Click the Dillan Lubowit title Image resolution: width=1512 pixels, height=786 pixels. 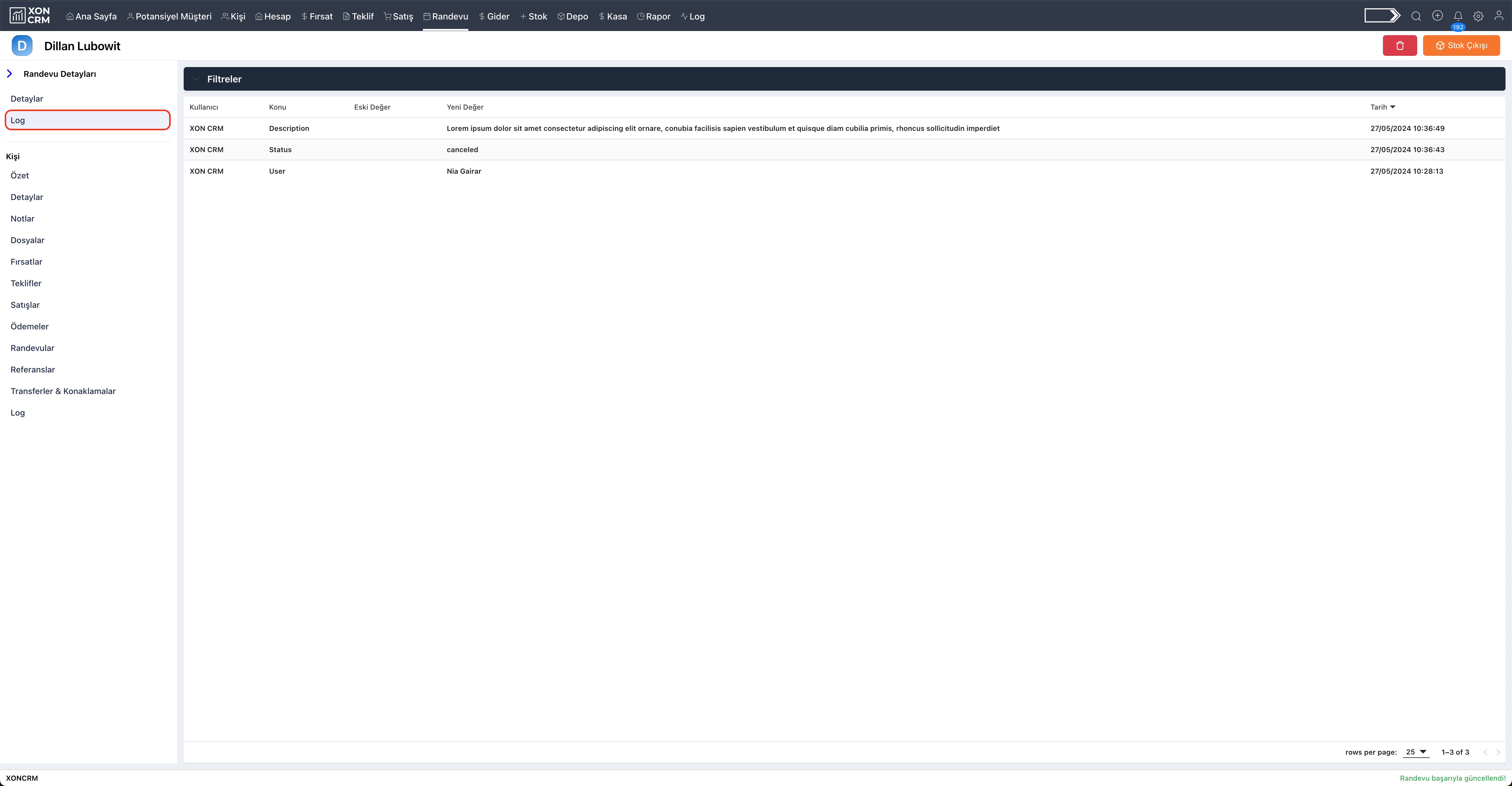click(82, 46)
